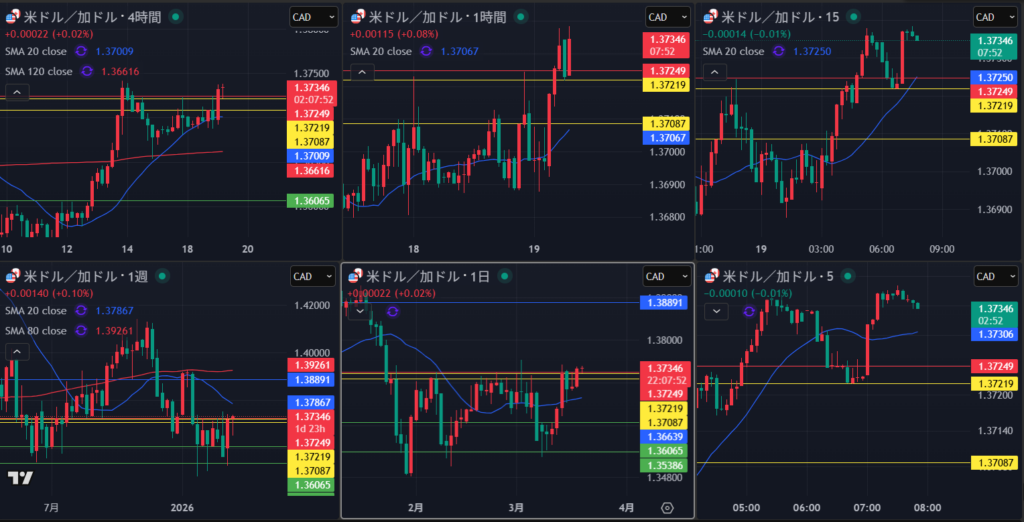Click SMA 20 icon on 1-hour chart
The width and height of the screenshot is (1024, 522).
pyautogui.click(x=425, y=51)
